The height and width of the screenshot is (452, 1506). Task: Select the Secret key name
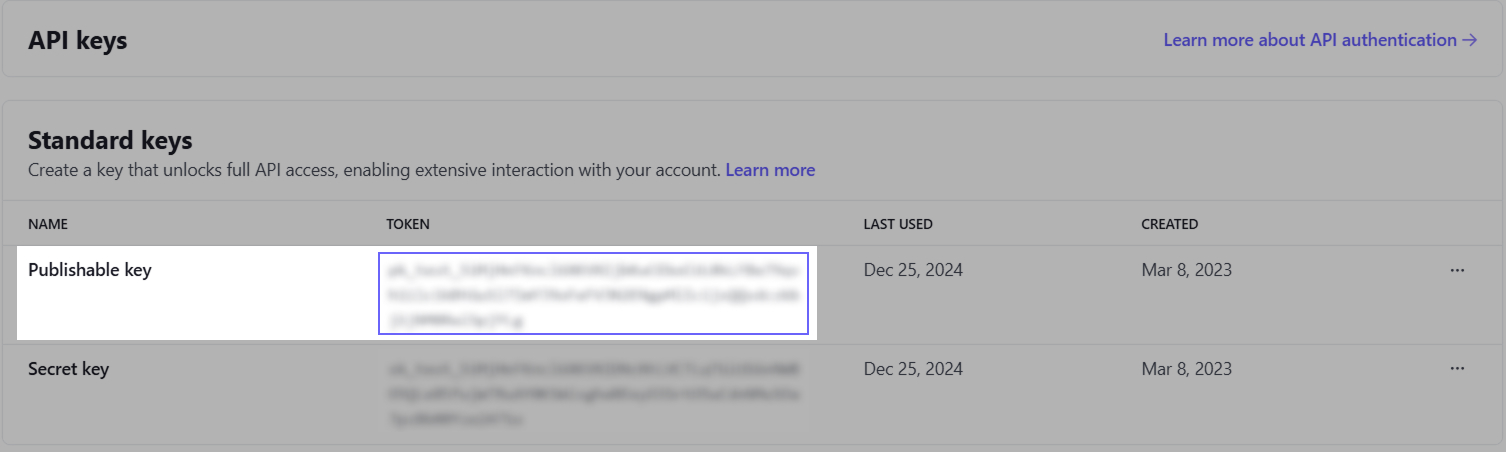tap(68, 369)
